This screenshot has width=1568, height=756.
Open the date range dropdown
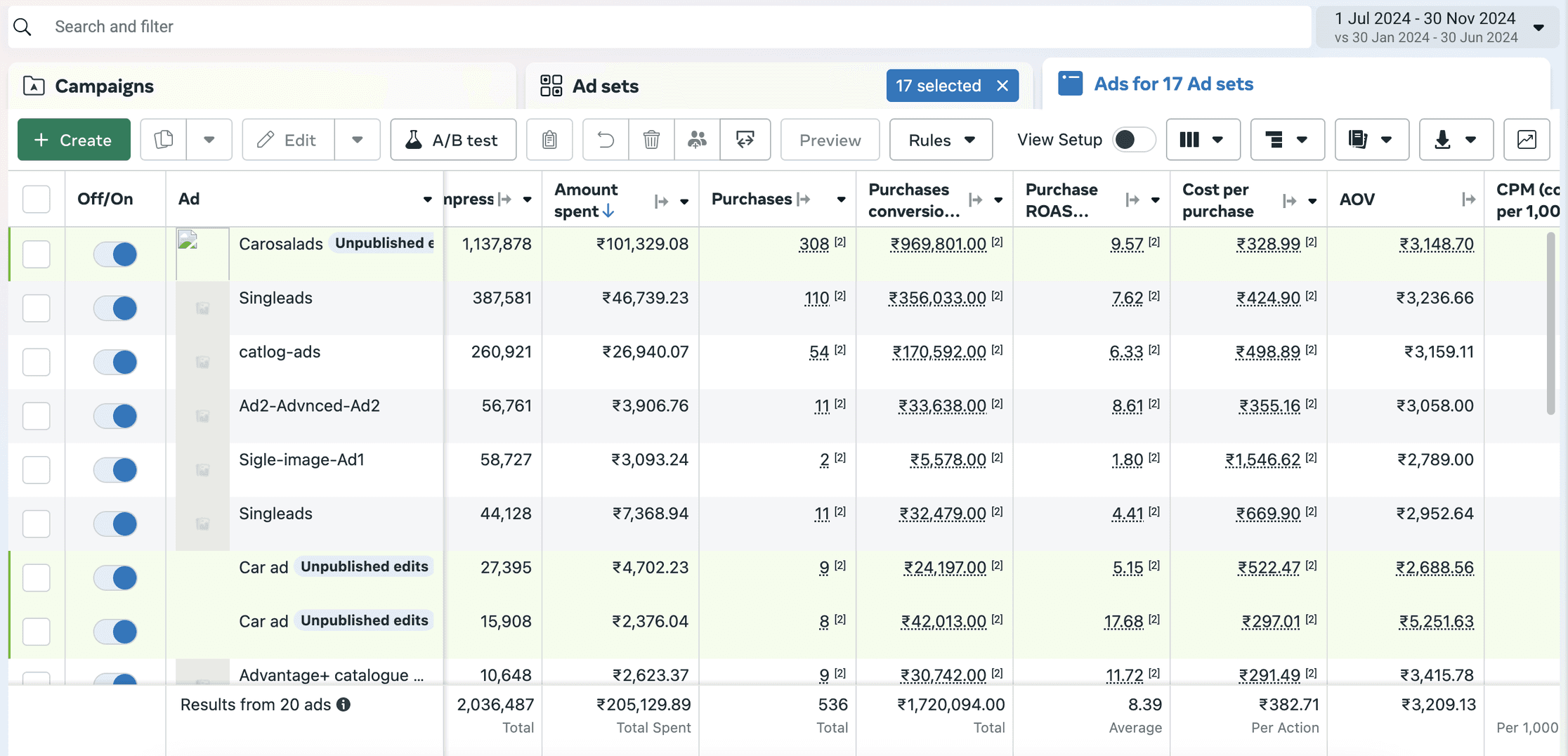click(1437, 27)
